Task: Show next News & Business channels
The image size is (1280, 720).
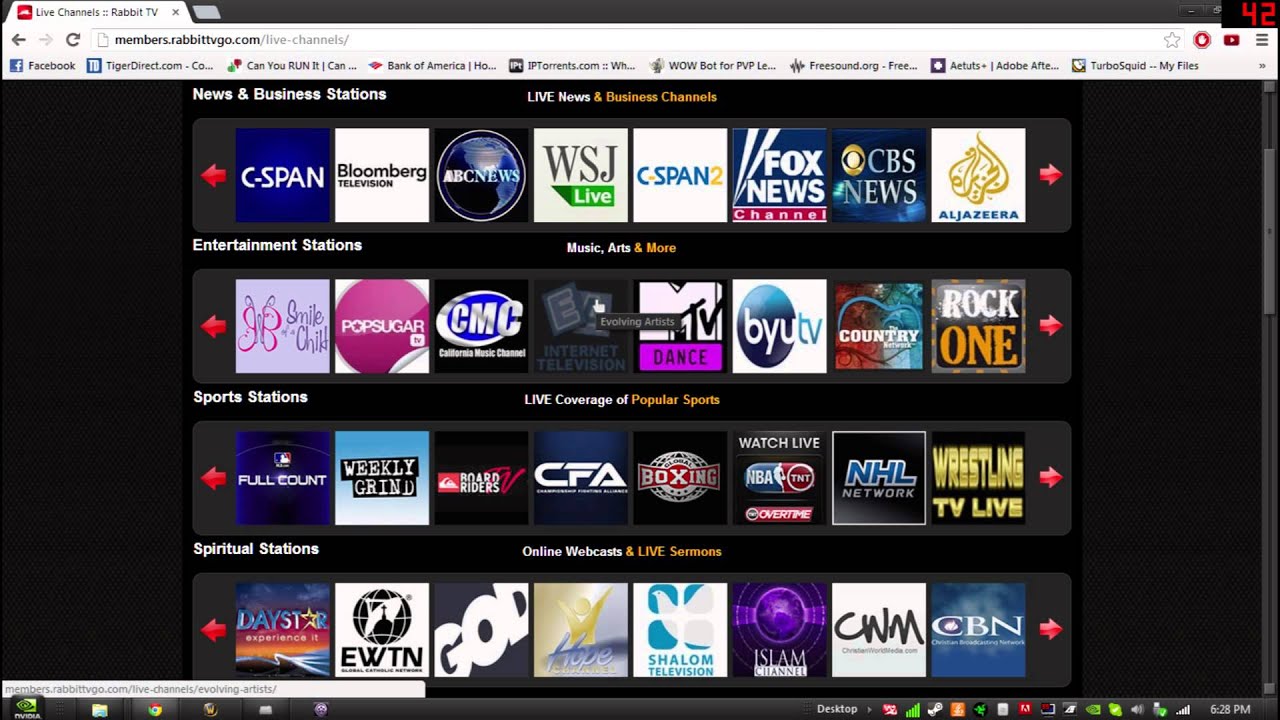Action: (1050, 175)
